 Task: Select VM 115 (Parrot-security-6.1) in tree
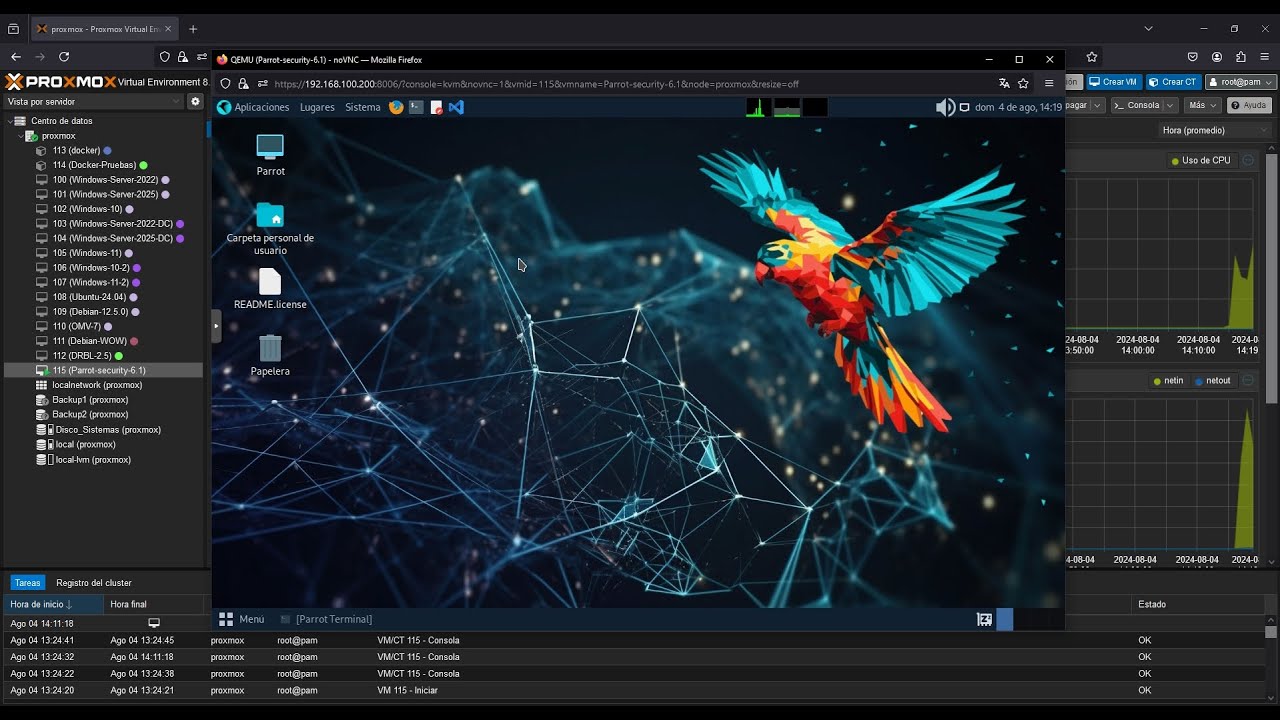point(103,370)
